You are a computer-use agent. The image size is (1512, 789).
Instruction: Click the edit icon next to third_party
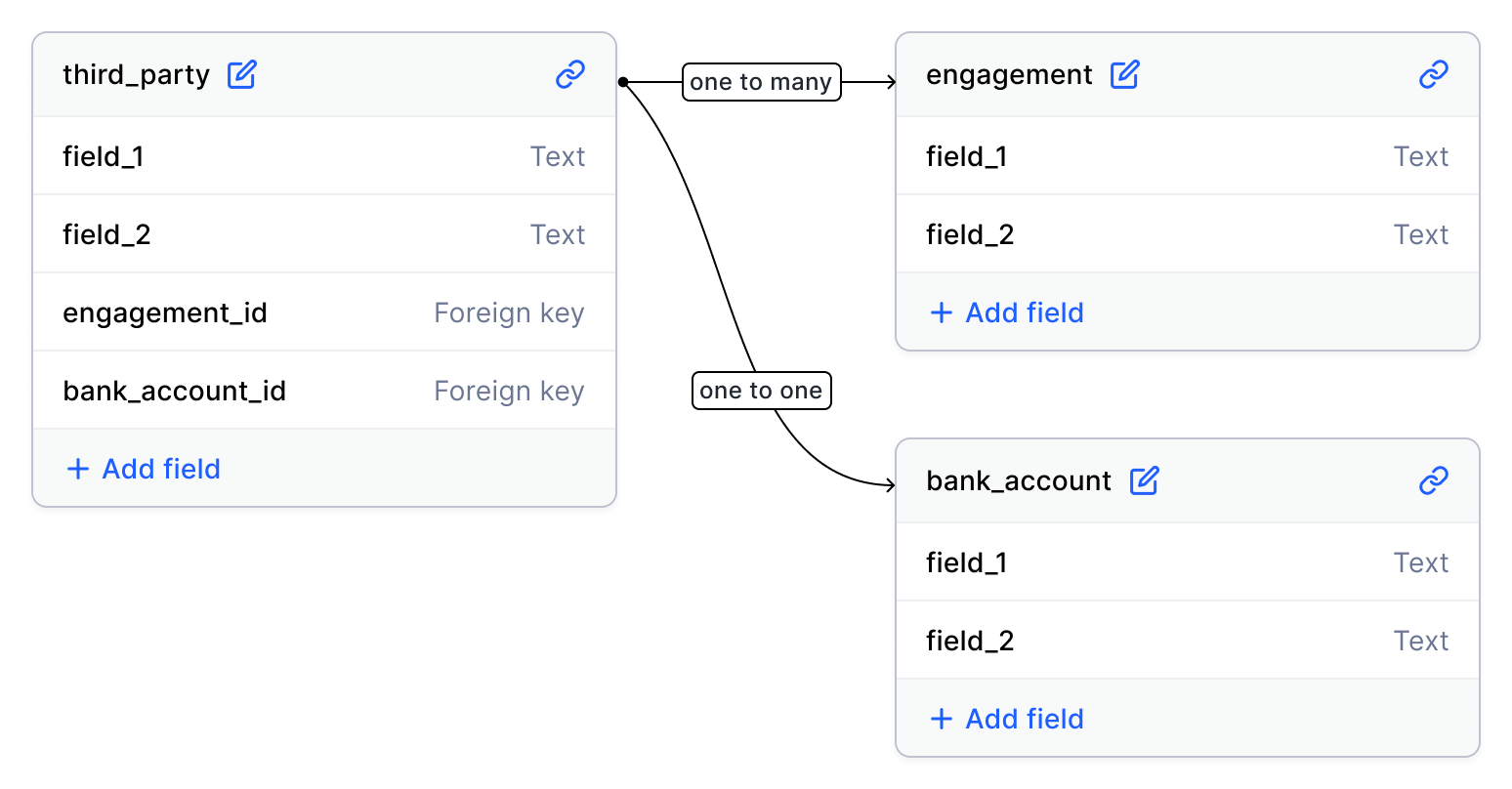click(241, 75)
